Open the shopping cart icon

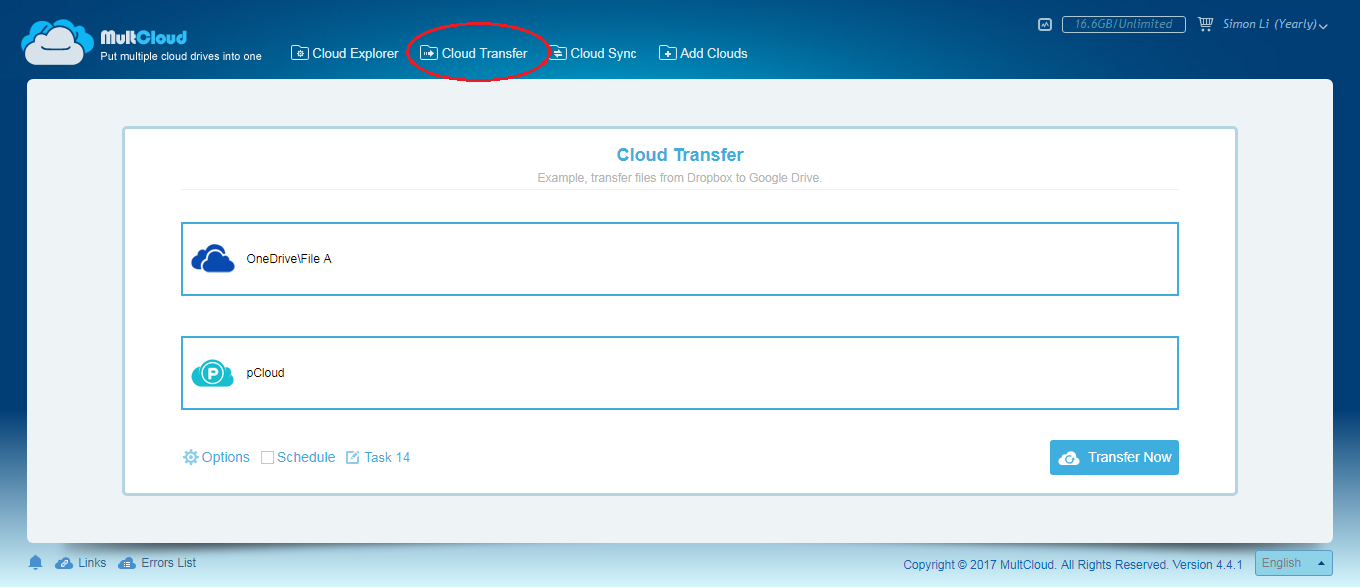coord(1205,24)
